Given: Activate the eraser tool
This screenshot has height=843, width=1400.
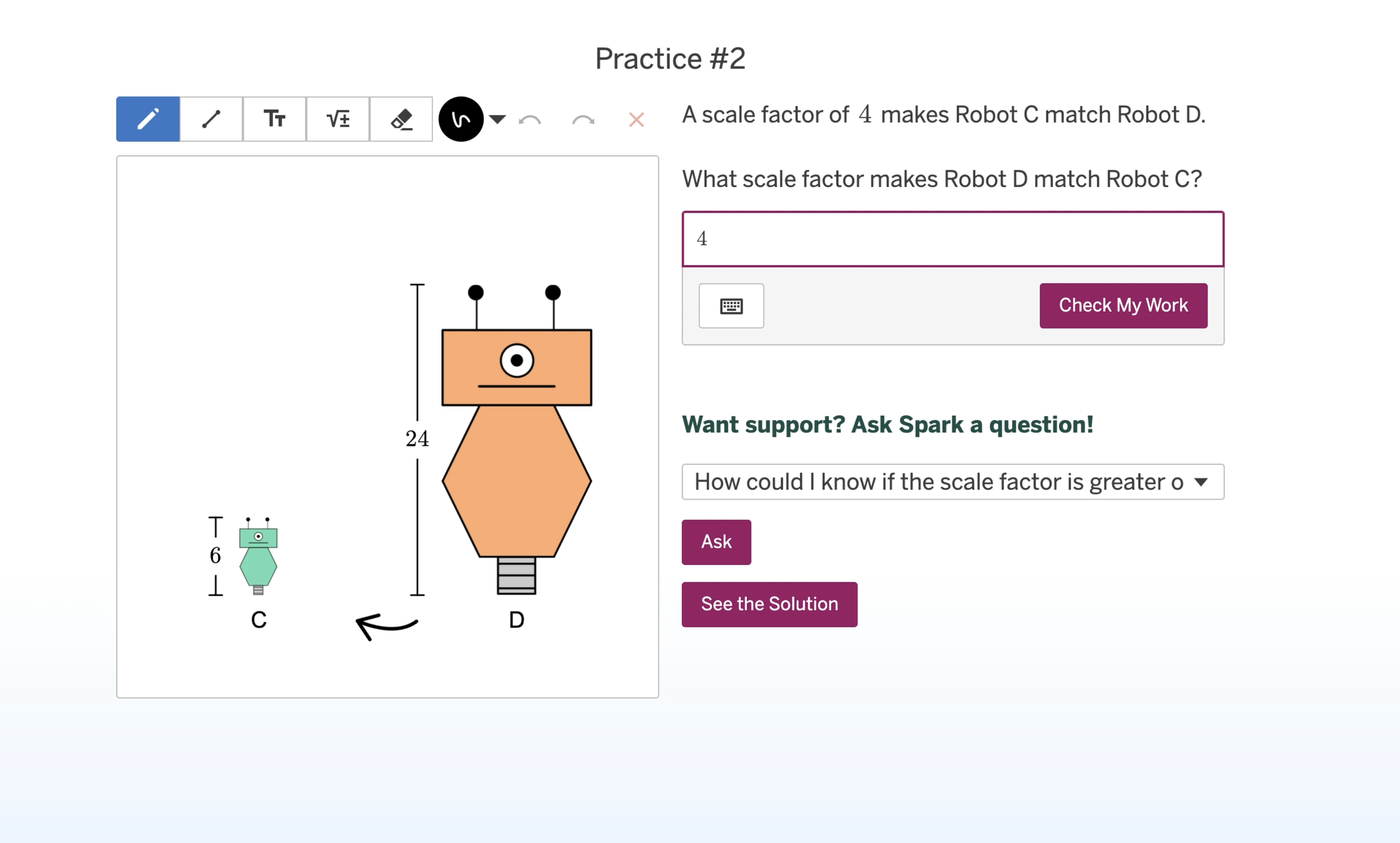Looking at the screenshot, I should (401, 119).
